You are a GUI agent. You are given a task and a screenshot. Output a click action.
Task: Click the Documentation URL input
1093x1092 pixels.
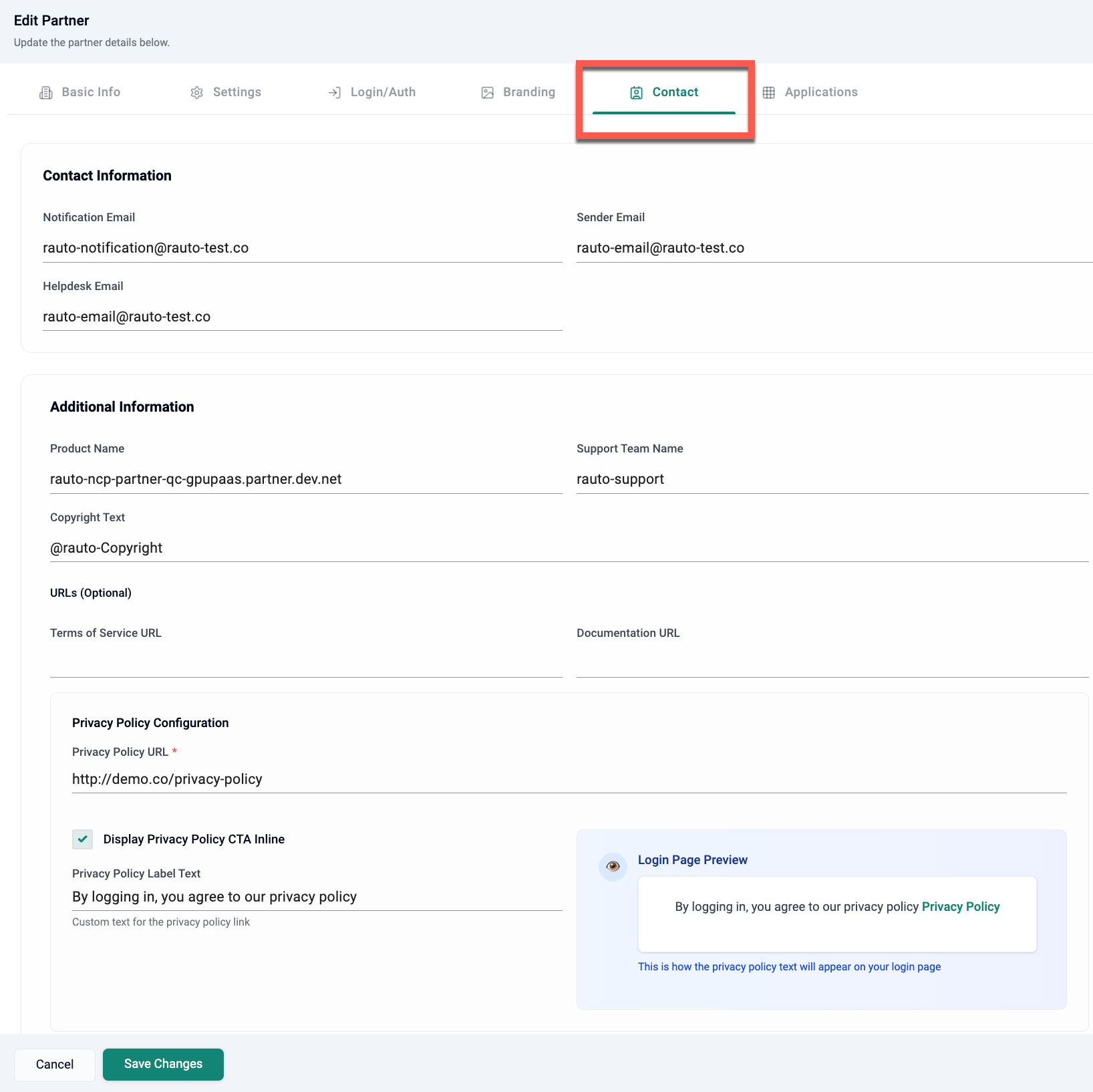click(832, 663)
